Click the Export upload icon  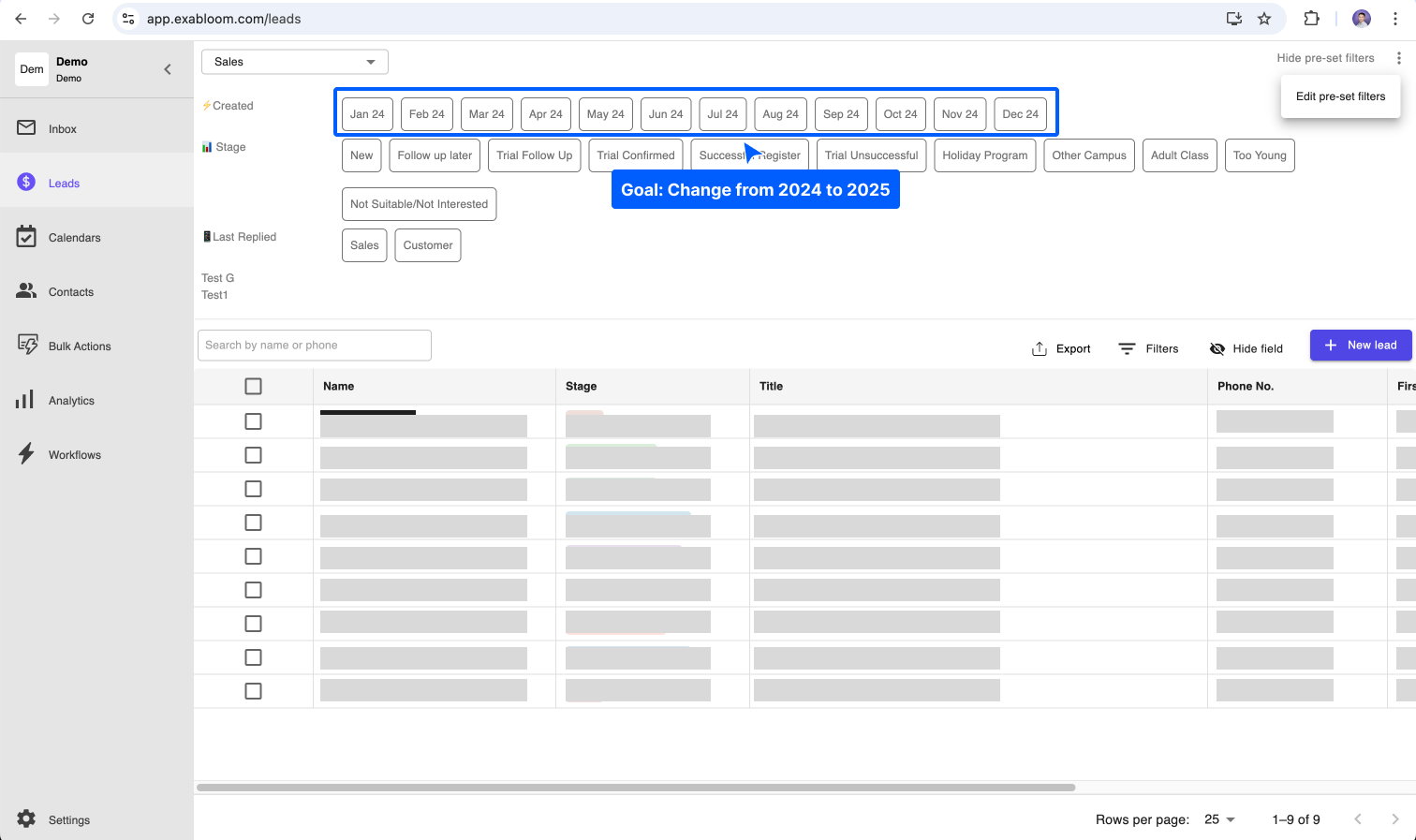click(1039, 348)
